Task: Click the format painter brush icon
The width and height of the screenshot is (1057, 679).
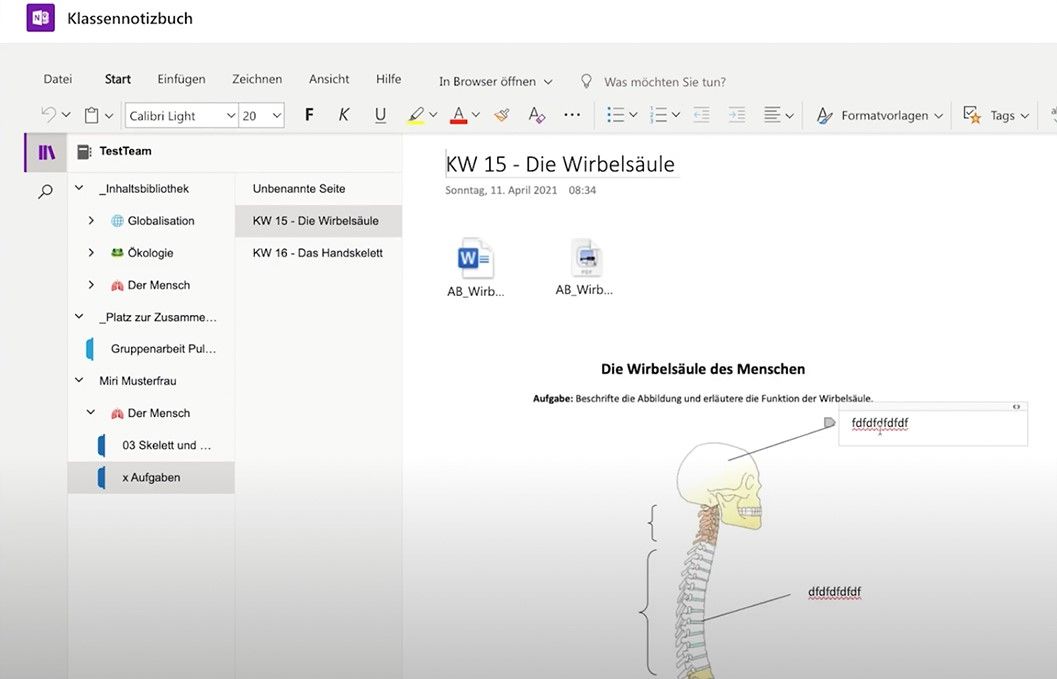Action: click(502, 115)
